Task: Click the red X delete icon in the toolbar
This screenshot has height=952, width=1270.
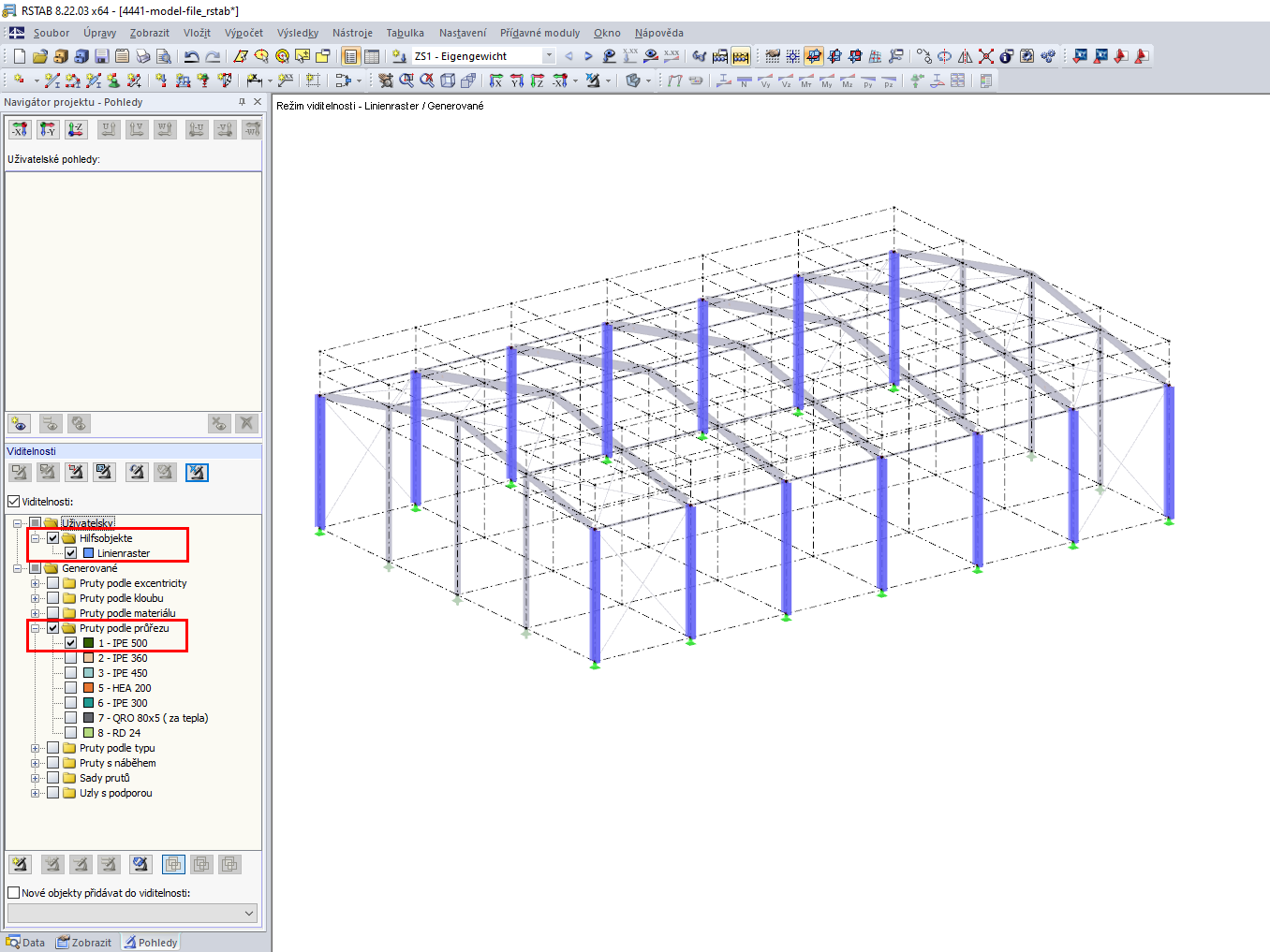Action: (x=986, y=56)
